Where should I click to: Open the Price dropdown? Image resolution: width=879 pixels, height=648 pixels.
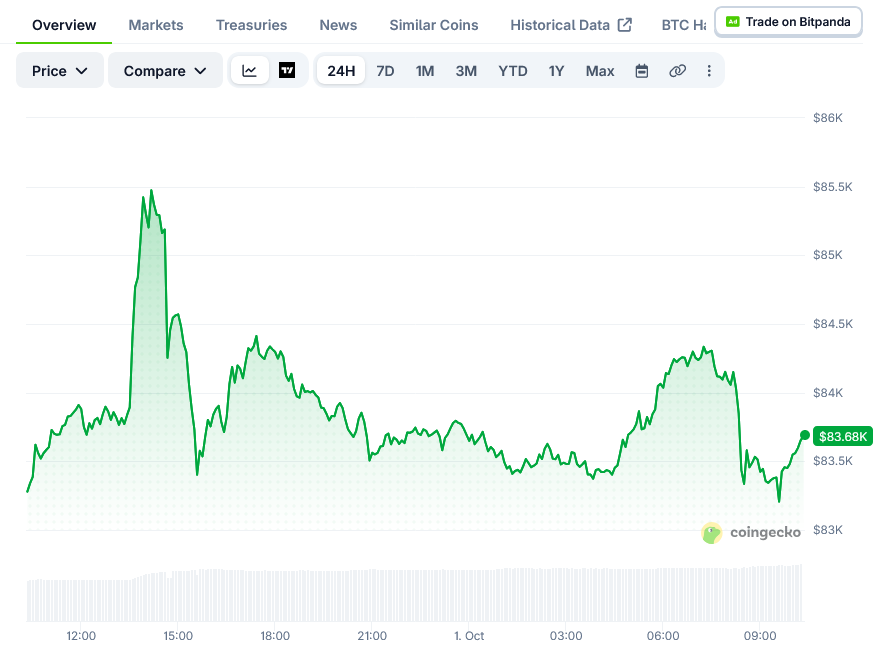point(59,71)
